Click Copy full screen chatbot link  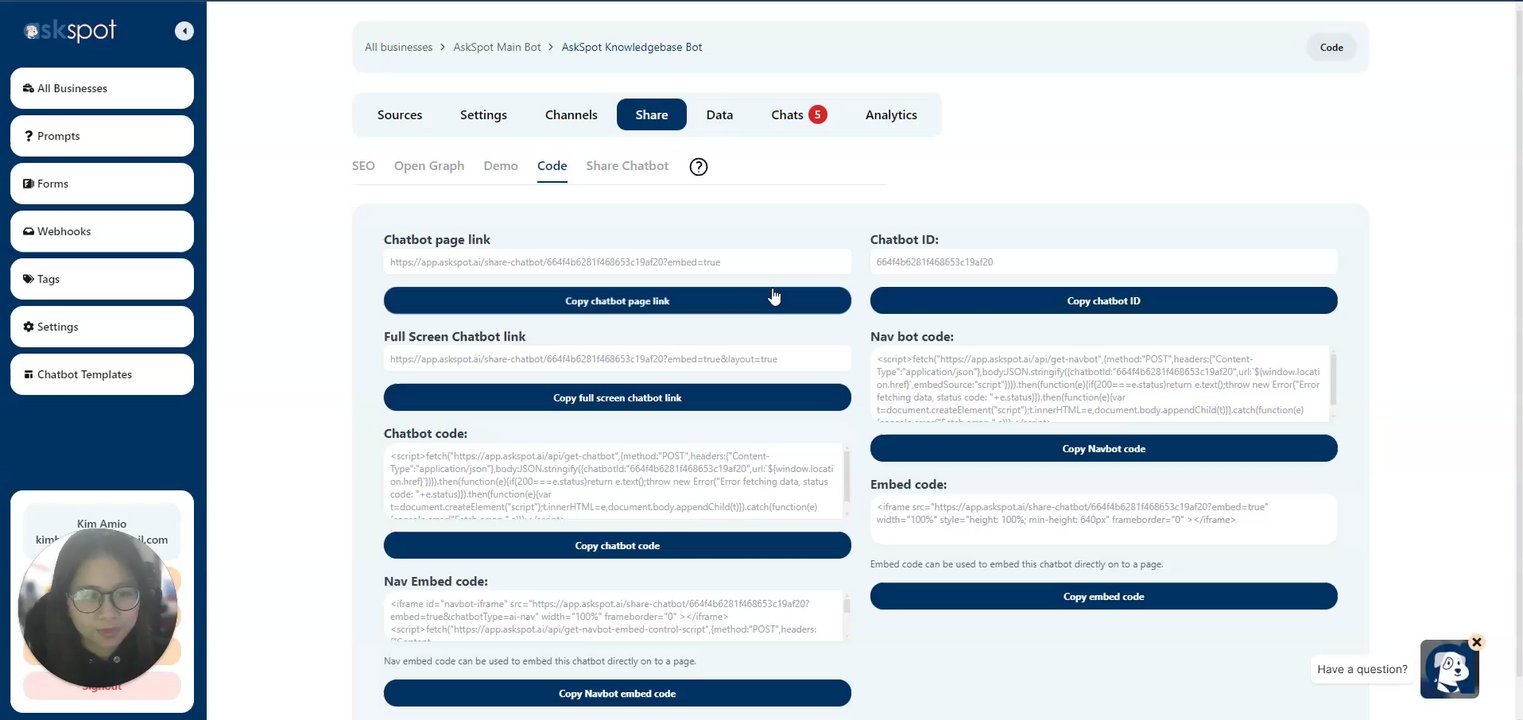pyautogui.click(x=617, y=398)
